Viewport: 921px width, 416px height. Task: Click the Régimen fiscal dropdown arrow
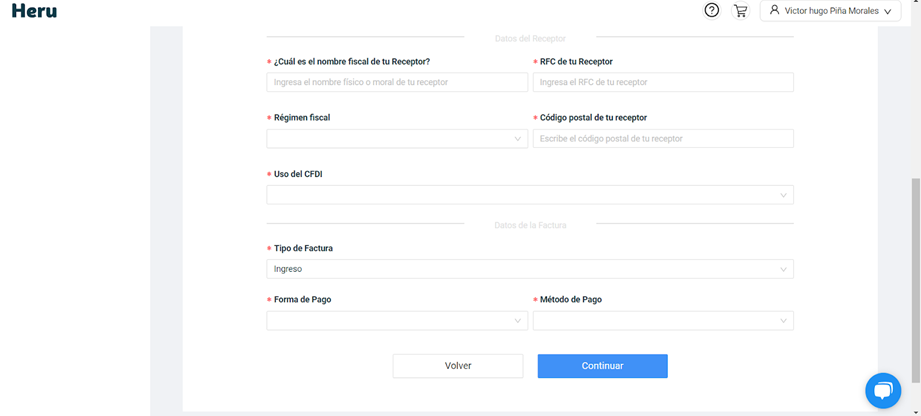click(x=518, y=139)
